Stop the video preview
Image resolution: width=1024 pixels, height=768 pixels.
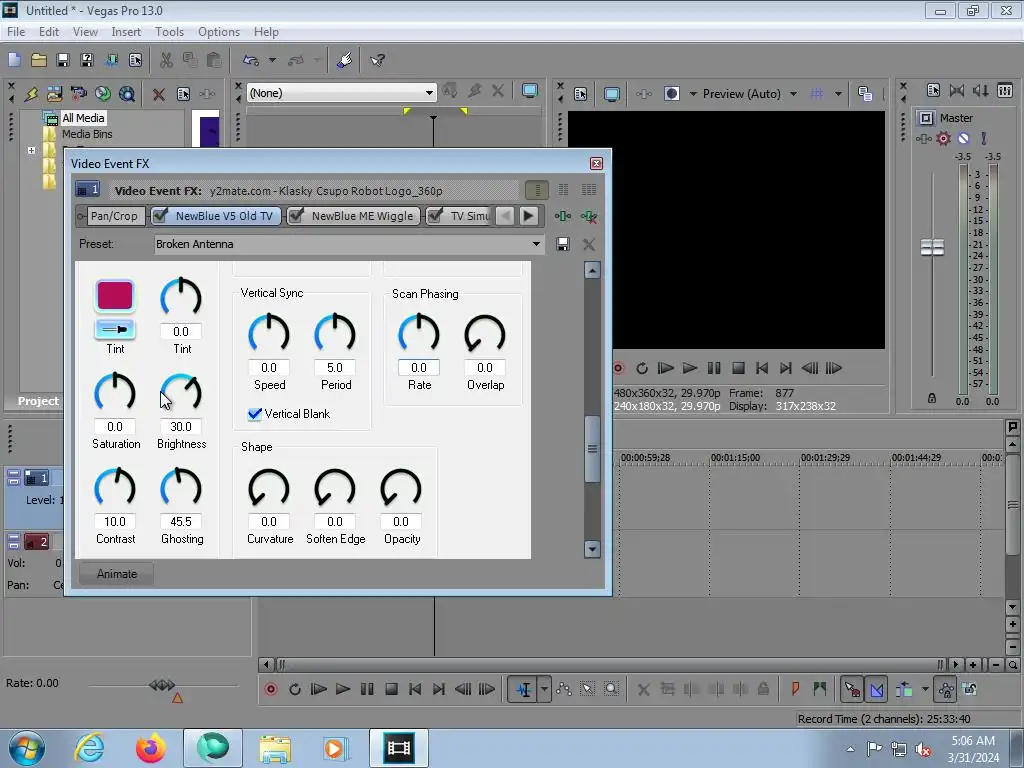pos(738,368)
